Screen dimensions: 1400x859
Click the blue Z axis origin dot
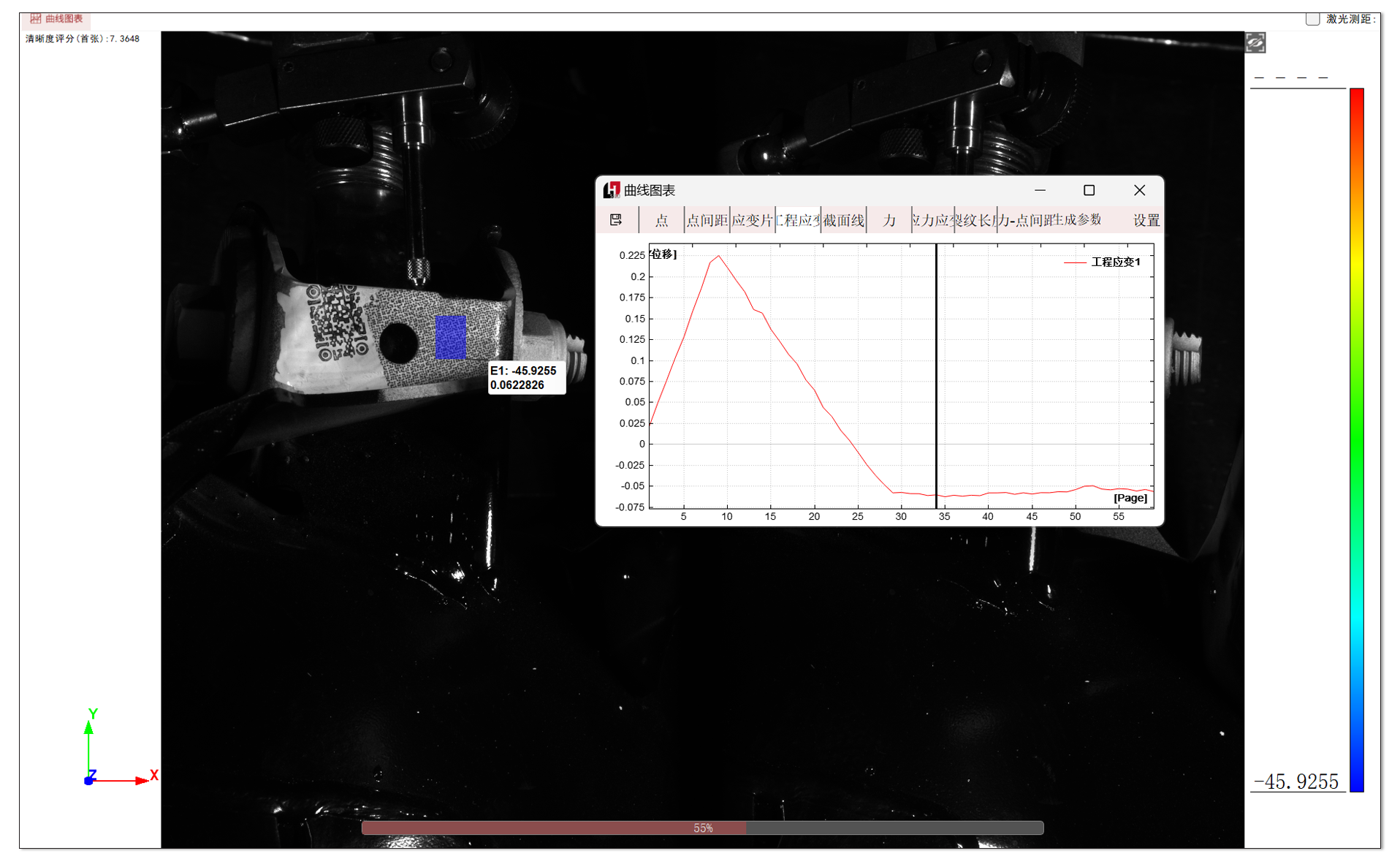click(x=89, y=781)
